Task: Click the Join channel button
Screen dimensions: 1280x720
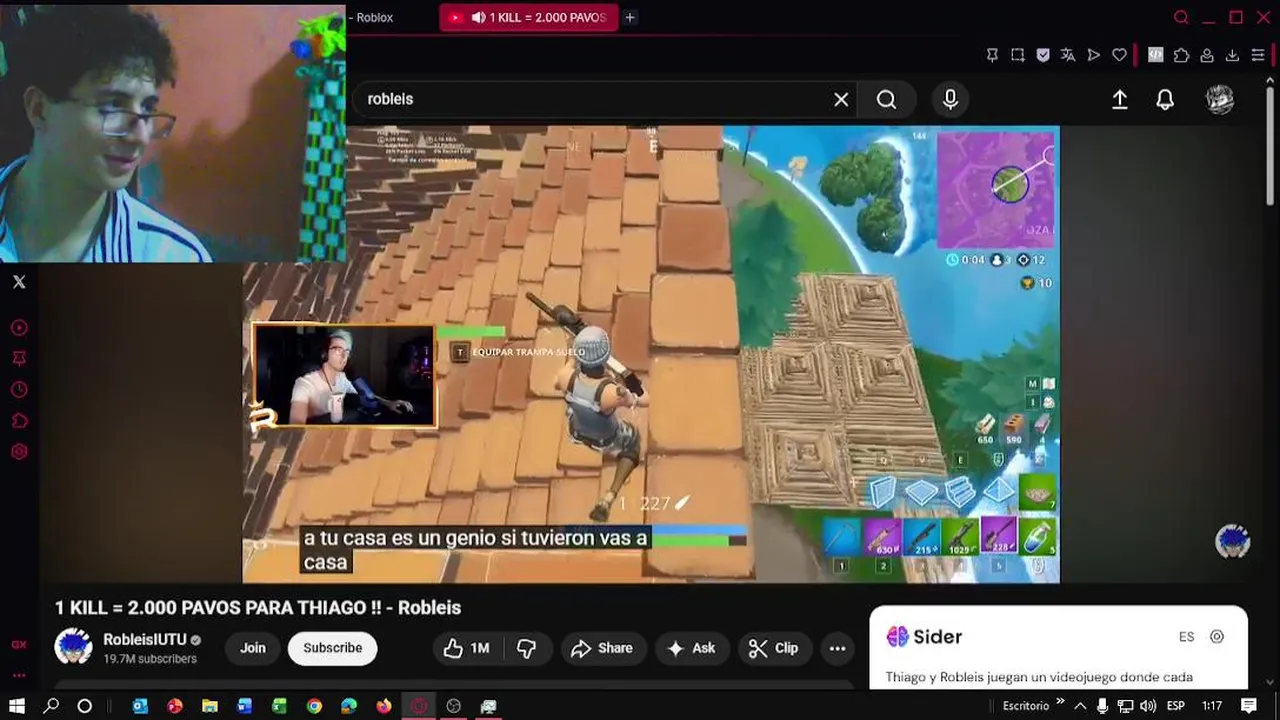Action: (x=253, y=648)
